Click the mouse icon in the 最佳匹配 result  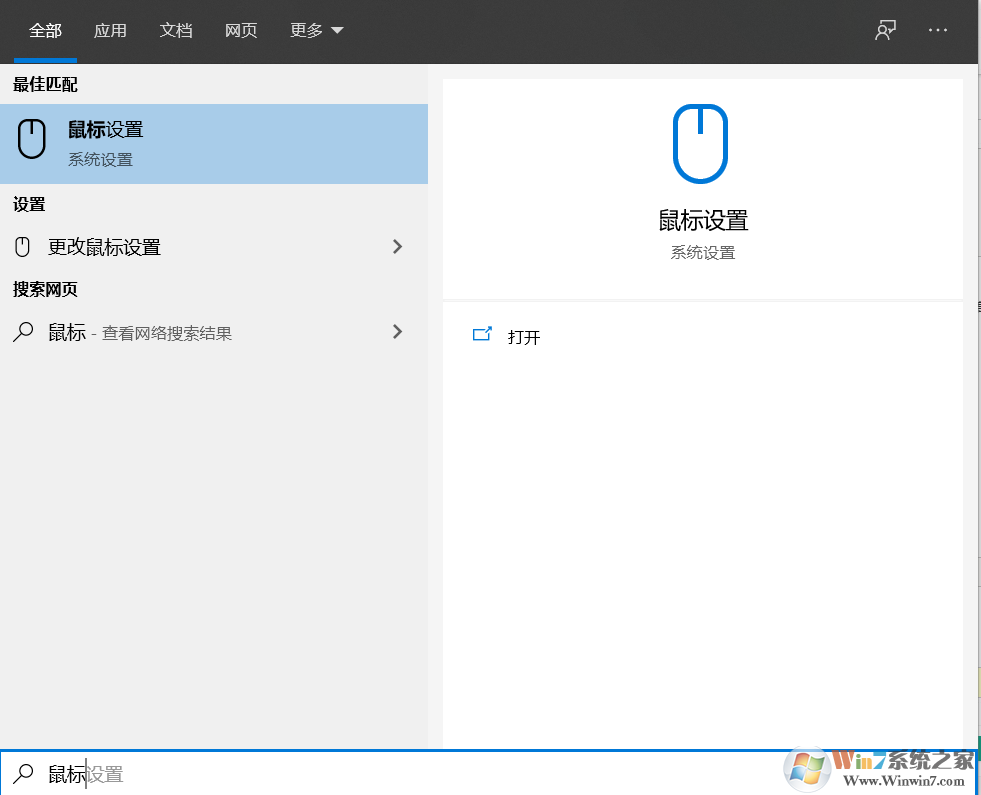pos(31,137)
